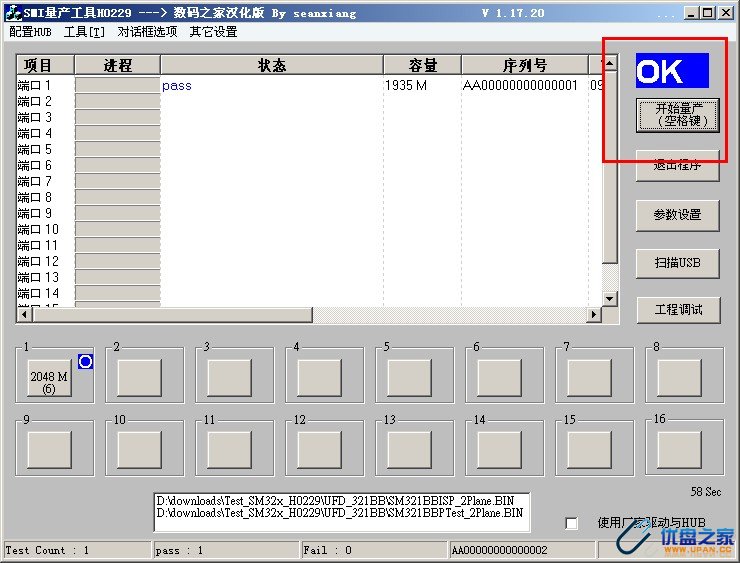Open the 配置HUB menu
The image size is (740, 563).
30,32
